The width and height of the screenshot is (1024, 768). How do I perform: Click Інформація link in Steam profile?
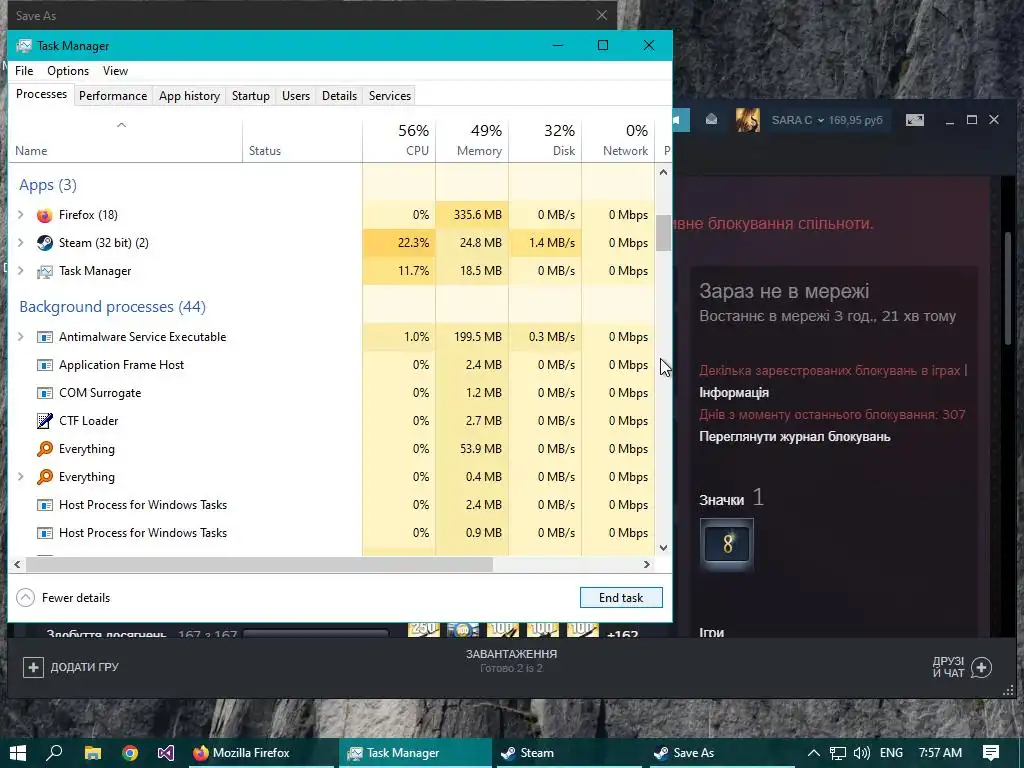(x=733, y=393)
